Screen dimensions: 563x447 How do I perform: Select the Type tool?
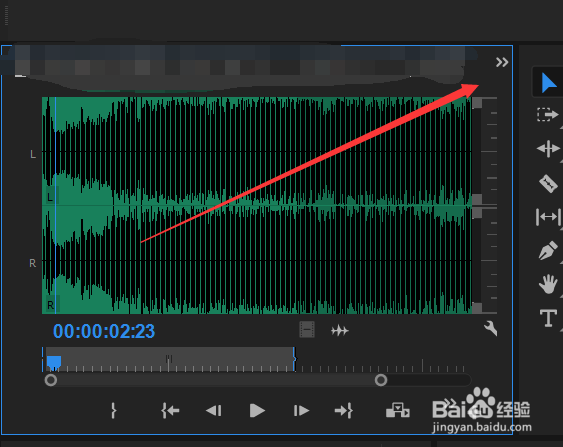[x=548, y=318]
